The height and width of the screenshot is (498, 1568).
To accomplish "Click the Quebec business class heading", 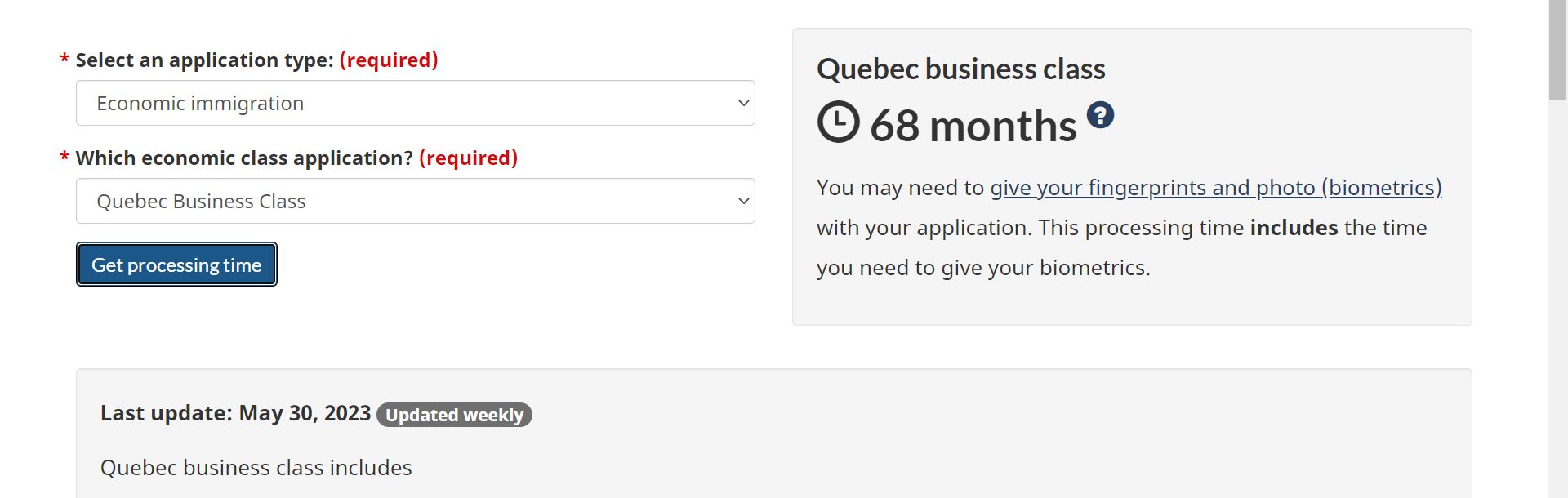I will point(960,69).
